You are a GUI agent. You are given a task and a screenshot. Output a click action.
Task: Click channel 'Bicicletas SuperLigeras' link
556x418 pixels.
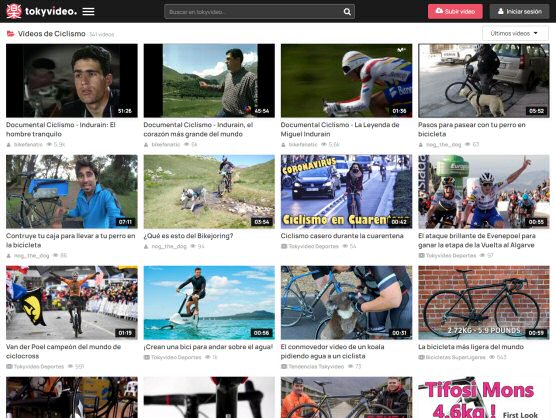click(x=455, y=357)
